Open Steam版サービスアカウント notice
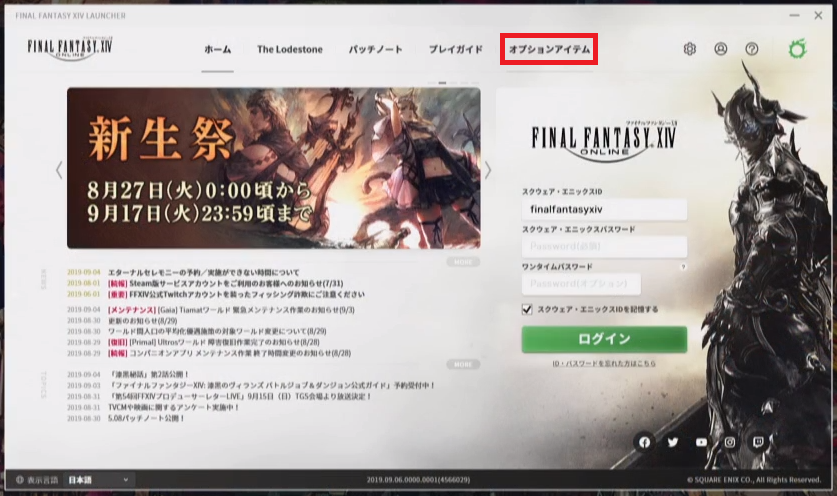This screenshot has height=496, width=837. click(x=225, y=284)
